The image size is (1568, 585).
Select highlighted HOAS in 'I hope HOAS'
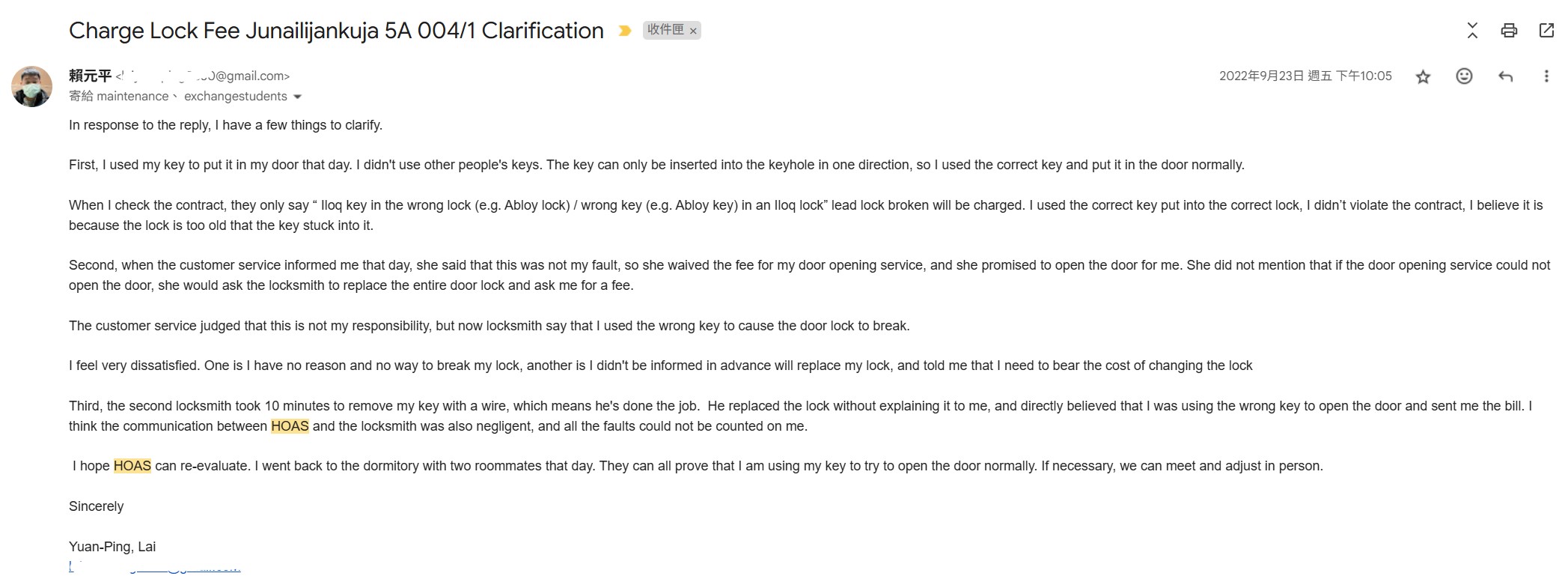[132, 466]
